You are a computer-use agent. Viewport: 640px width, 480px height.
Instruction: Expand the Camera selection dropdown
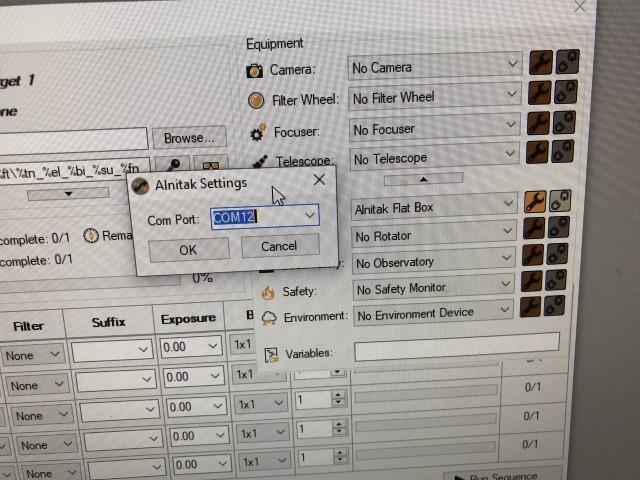[x=513, y=63]
